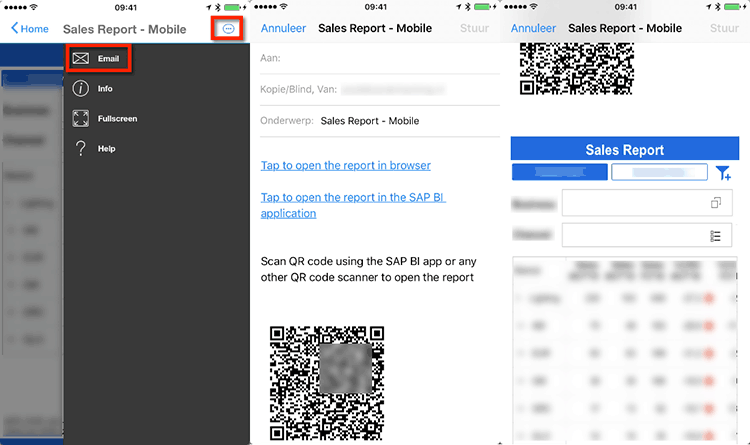Image resolution: width=750 pixels, height=445 pixels.
Task: Open the list icon in second filter box
Action: pyautogui.click(x=716, y=236)
